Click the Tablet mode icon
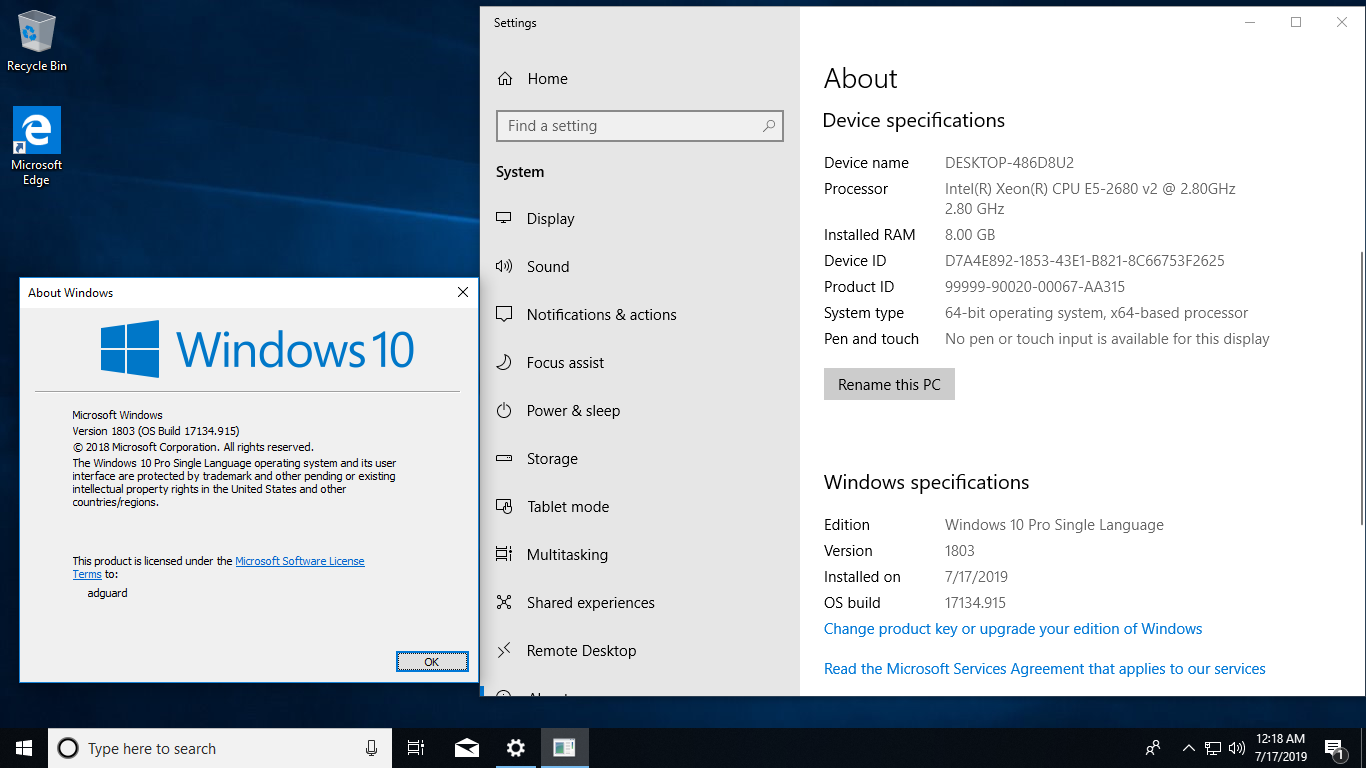Viewport: 1366px width, 768px height. (x=505, y=507)
